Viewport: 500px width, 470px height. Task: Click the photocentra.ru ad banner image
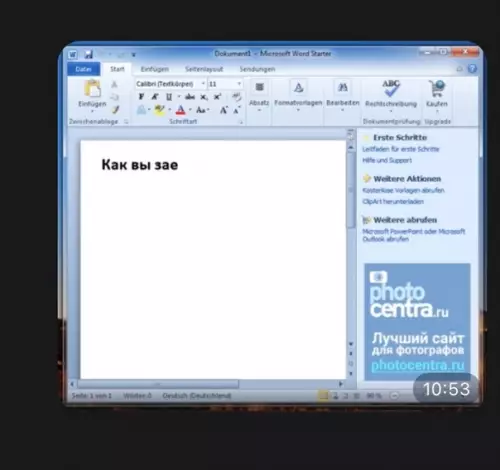[x=417, y=321]
